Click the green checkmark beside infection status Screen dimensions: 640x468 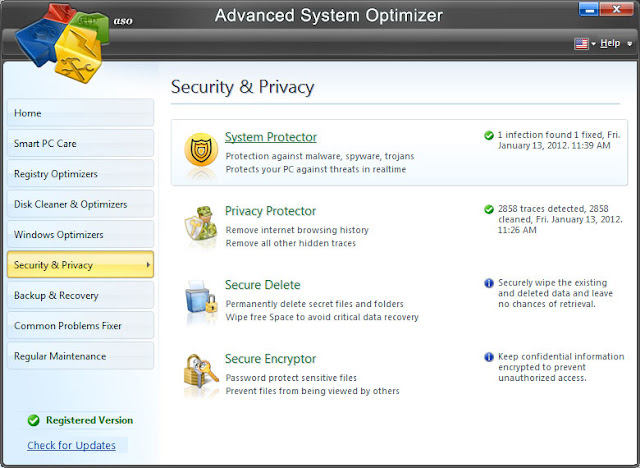(489, 135)
